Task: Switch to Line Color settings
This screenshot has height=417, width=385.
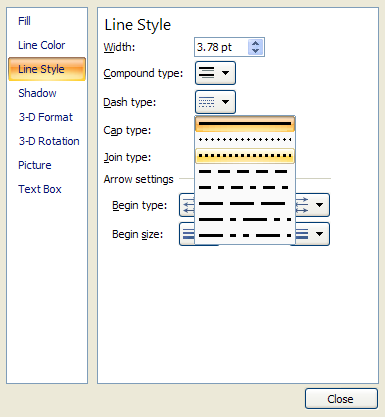Action: [x=42, y=45]
